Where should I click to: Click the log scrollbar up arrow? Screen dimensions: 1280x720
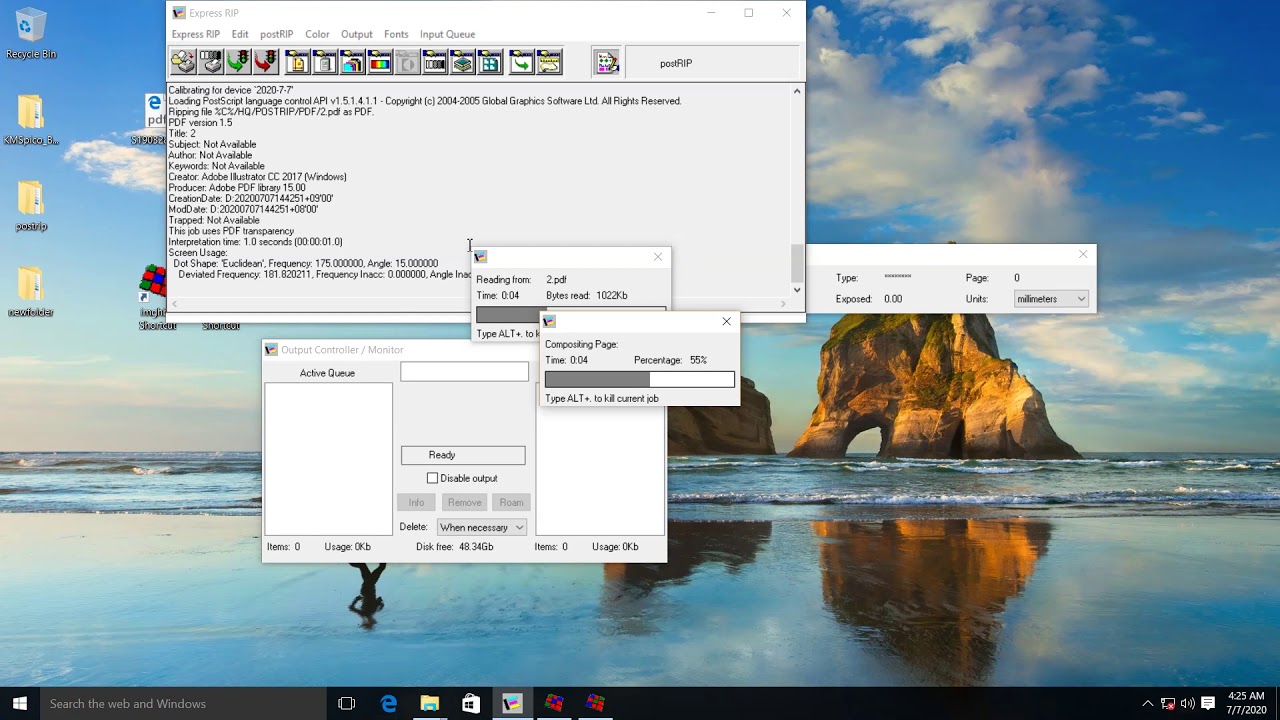pyautogui.click(x=797, y=91)
